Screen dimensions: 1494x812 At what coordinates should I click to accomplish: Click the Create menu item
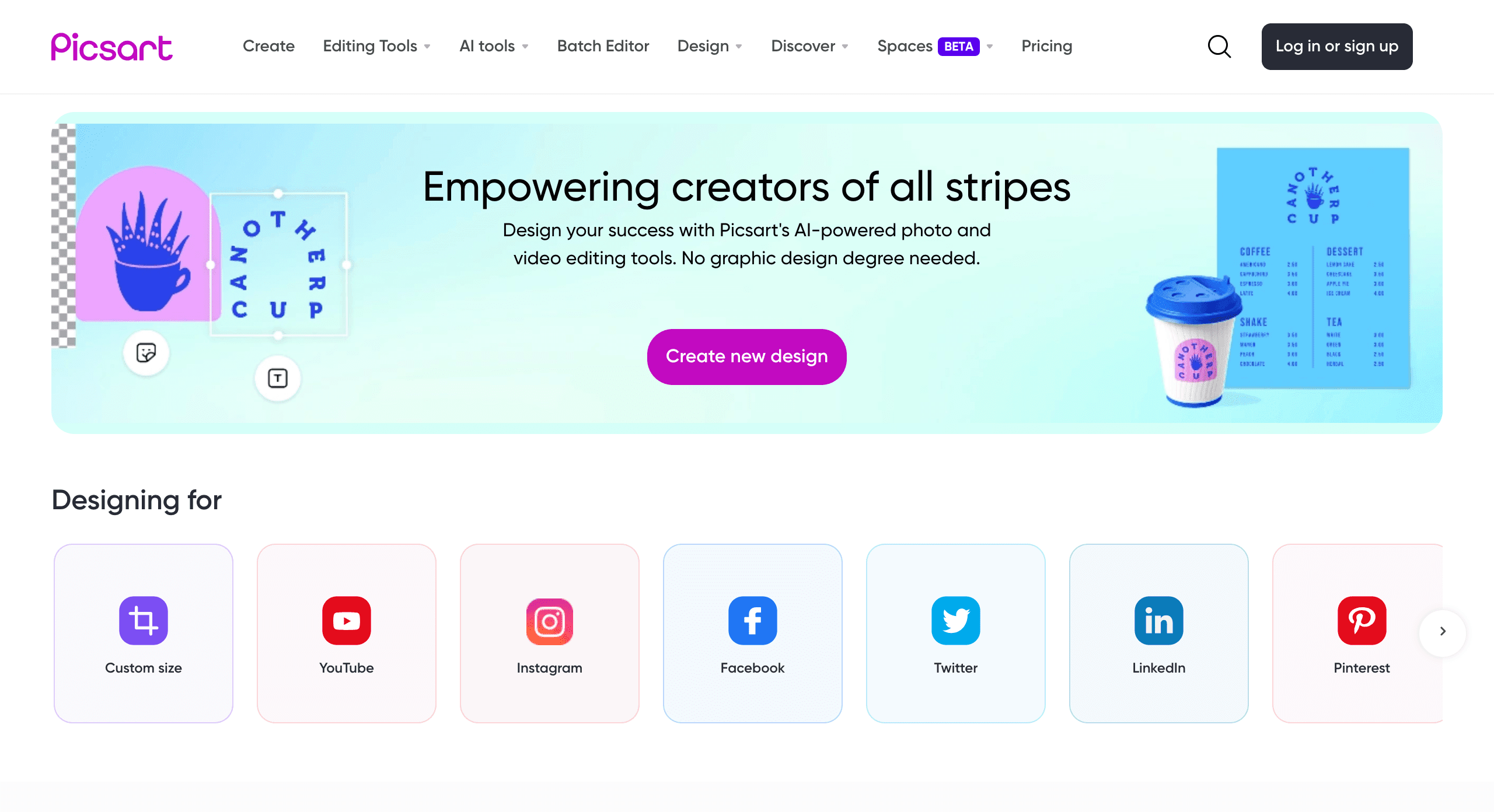click(268, 46)
